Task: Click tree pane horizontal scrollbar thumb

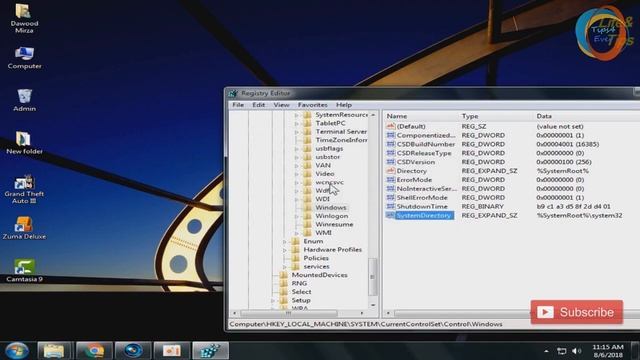Action: pos(289,313)
